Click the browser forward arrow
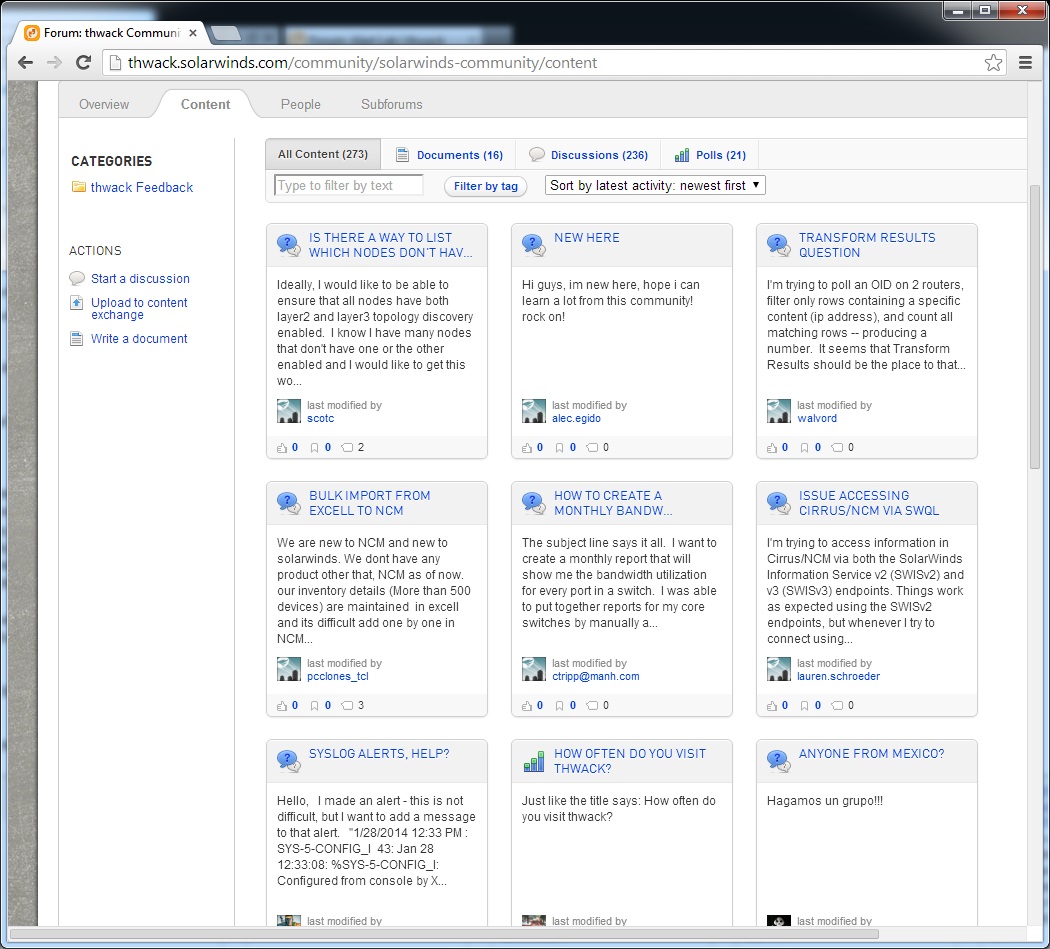Viewport: 1050px width, 949px height. [54, 63]
